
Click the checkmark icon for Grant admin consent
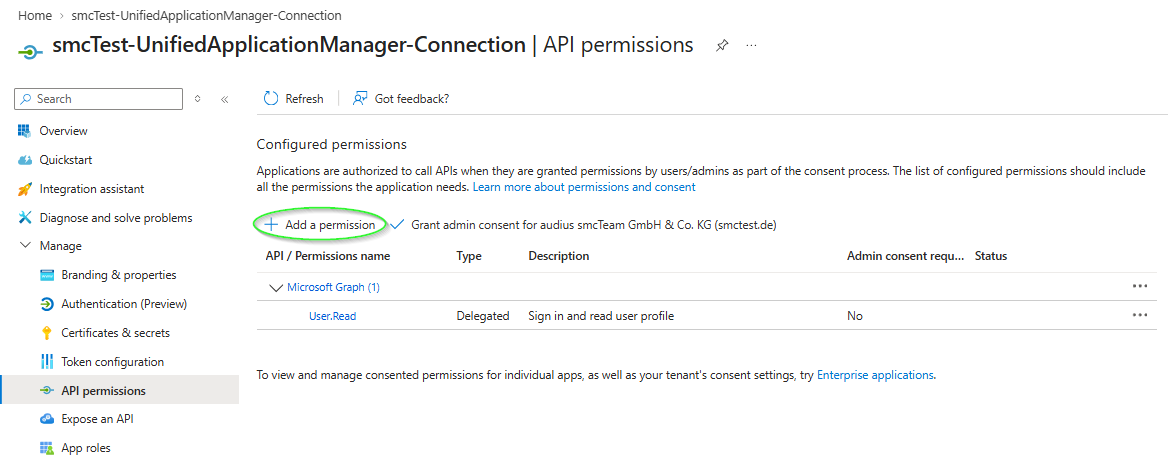pyautogui.click(x=397, y=224)
